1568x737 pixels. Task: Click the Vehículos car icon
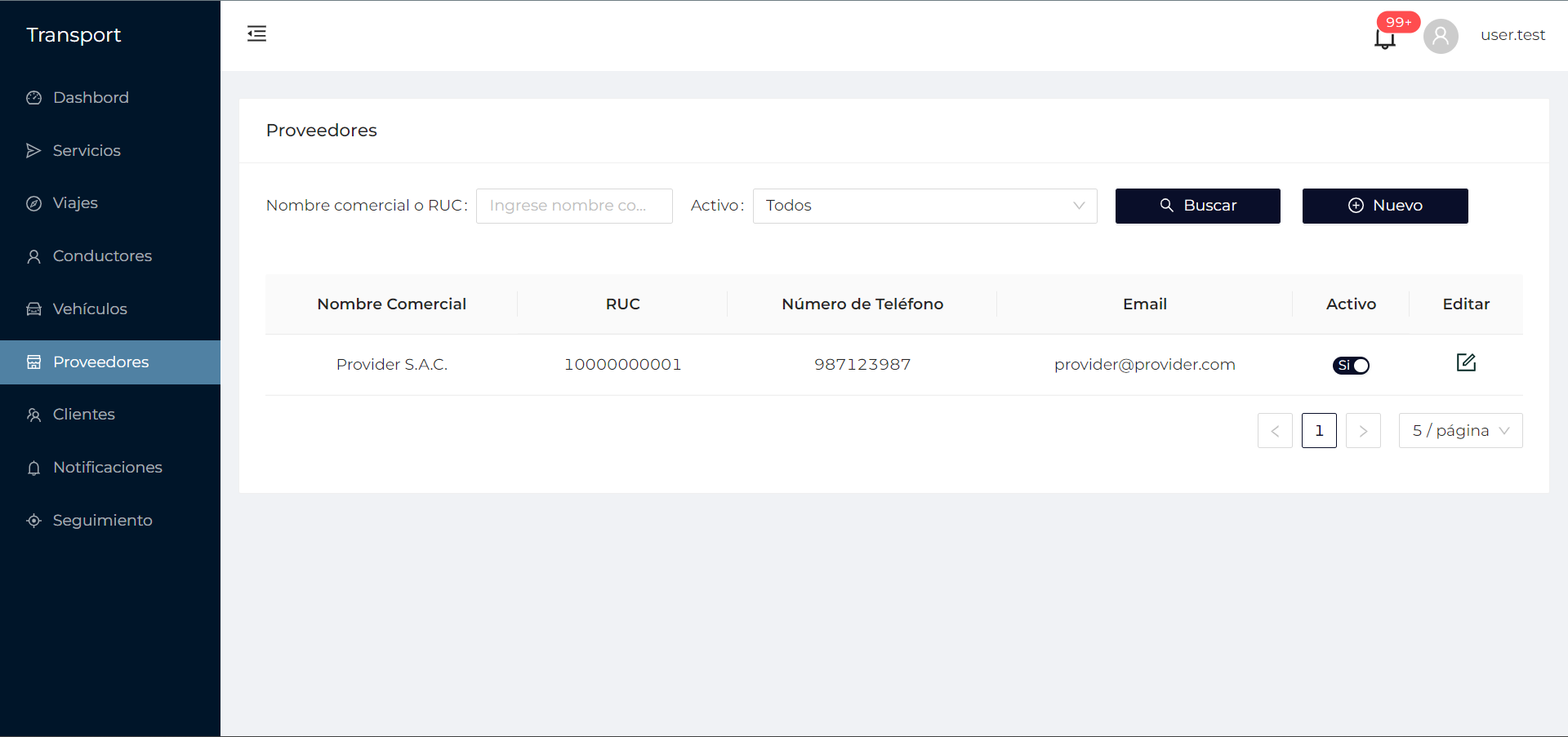click(x=33, y=309)
